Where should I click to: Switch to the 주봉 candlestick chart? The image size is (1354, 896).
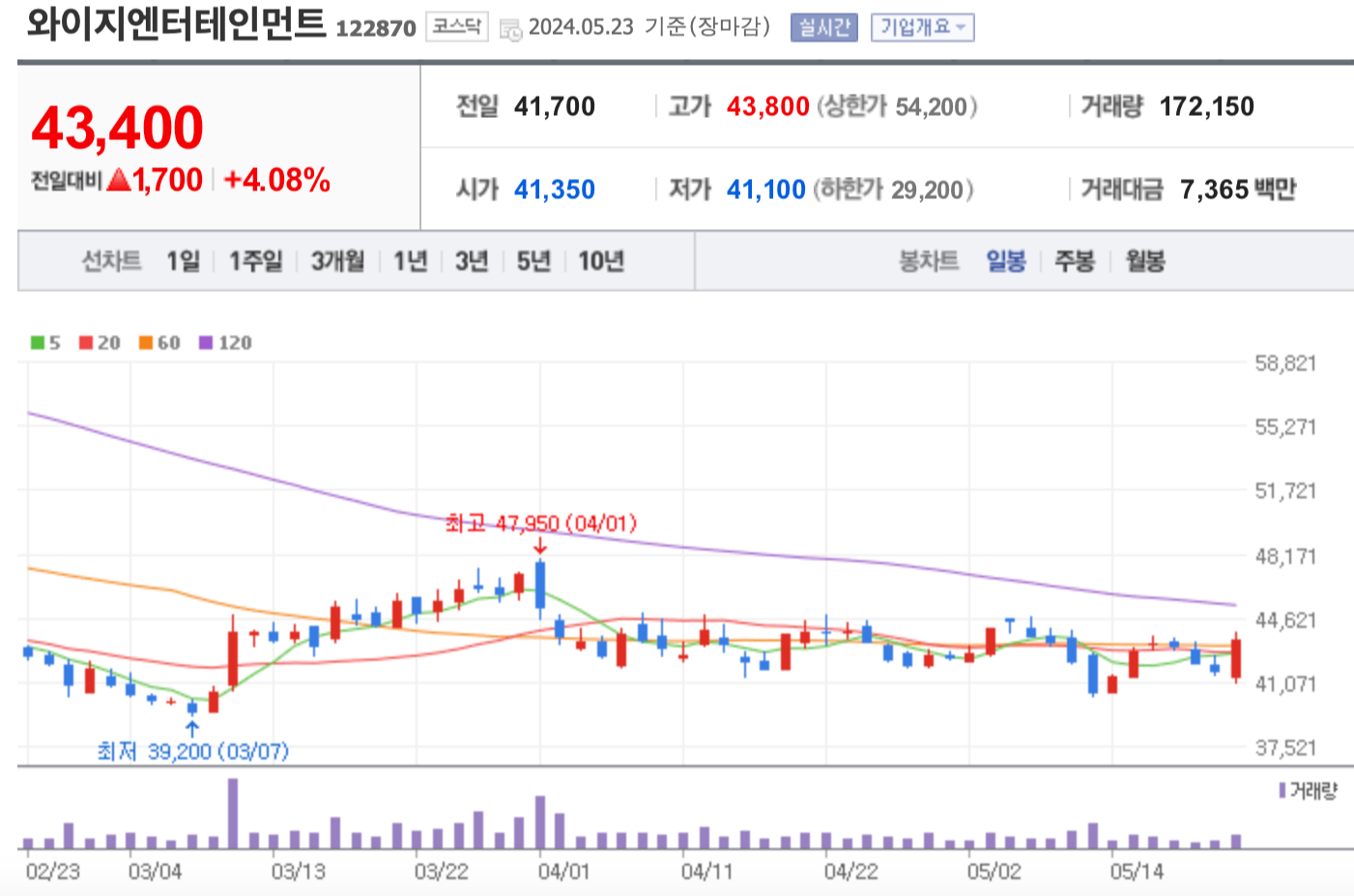click(x=1075, y=261)
